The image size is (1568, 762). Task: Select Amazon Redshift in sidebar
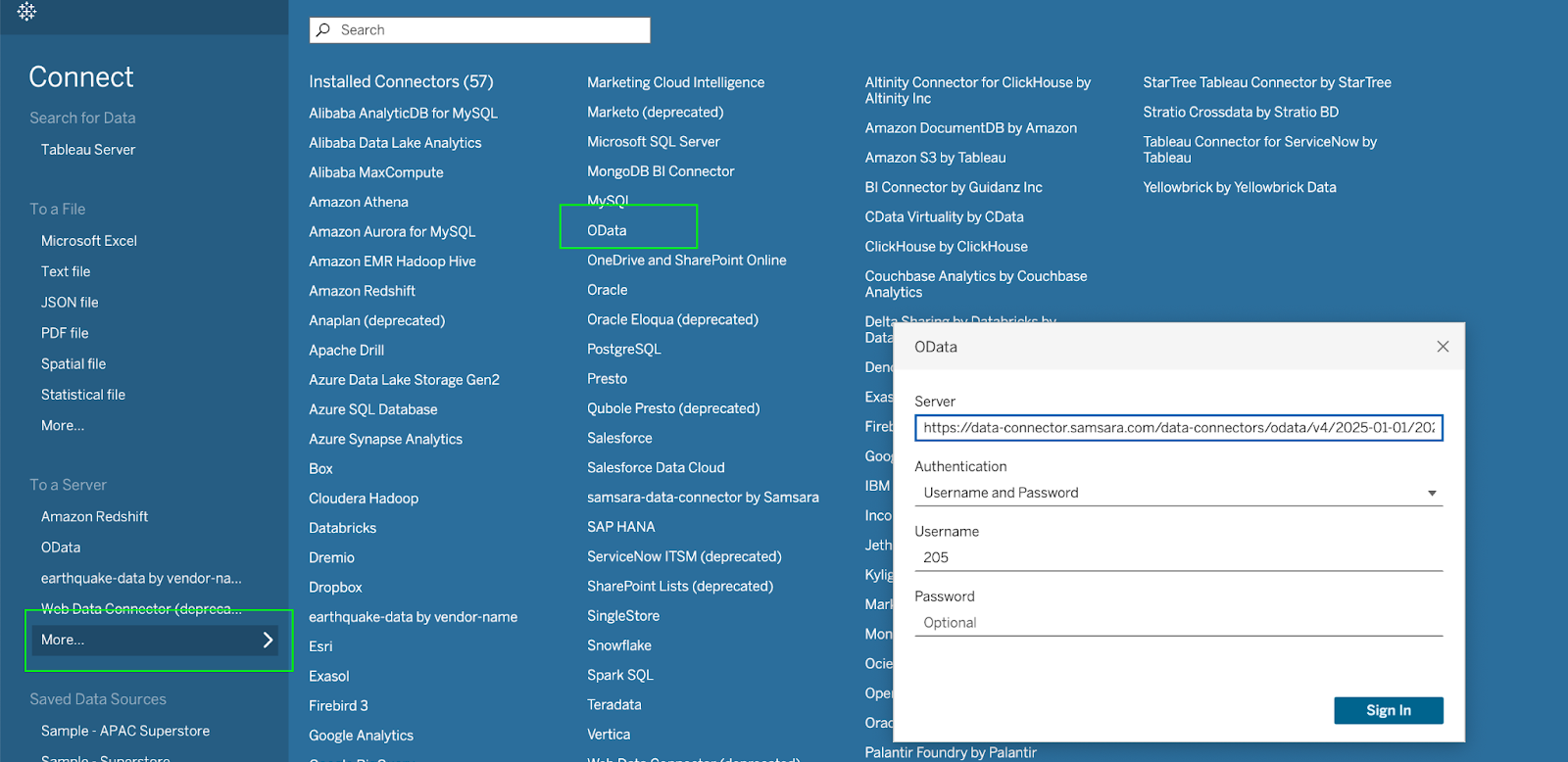click(x=95, y=516)
